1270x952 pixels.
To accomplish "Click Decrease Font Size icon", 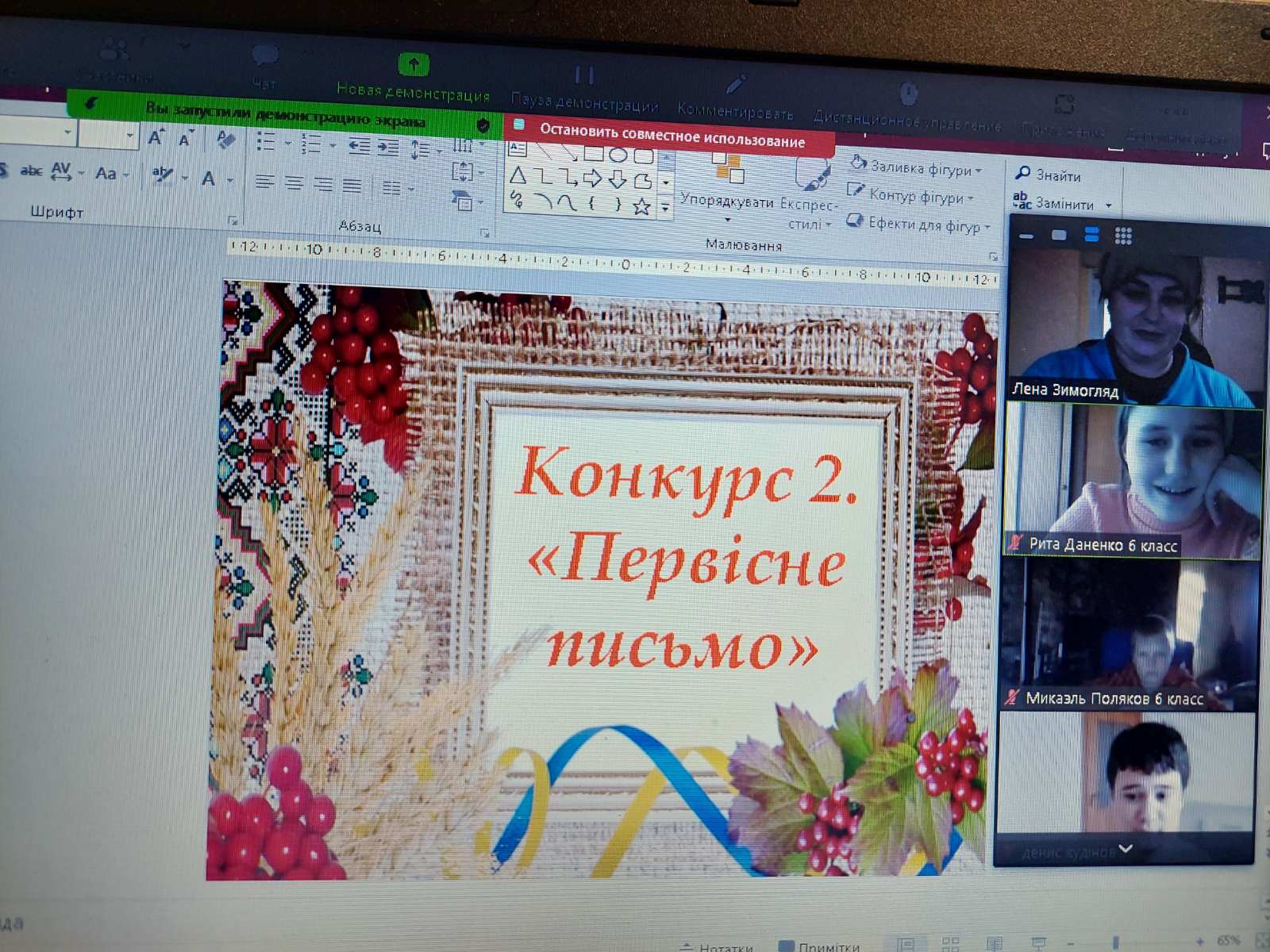I will point(186,139).
